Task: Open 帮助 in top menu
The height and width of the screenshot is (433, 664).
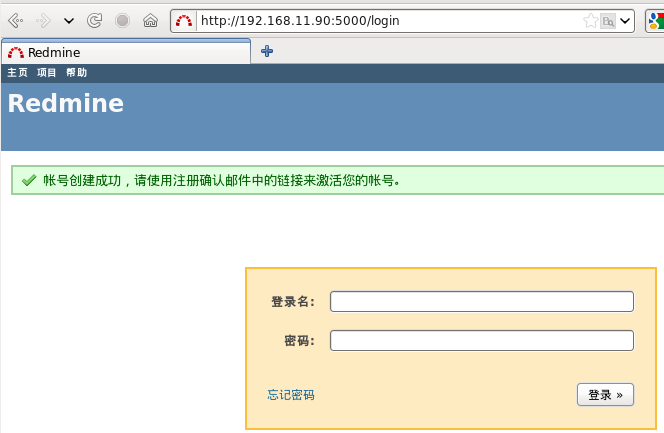Action: pos(76,73)
